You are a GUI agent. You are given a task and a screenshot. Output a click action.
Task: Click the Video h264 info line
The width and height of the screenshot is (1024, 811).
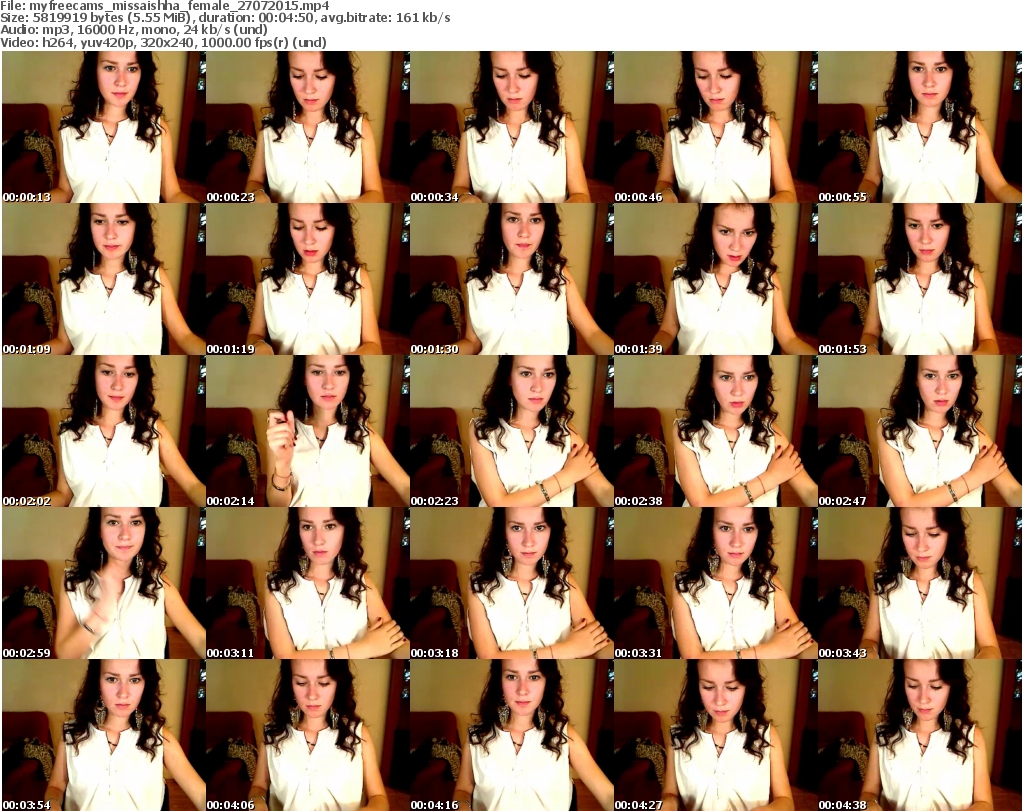pyautogui.click(x=163, y=42)
